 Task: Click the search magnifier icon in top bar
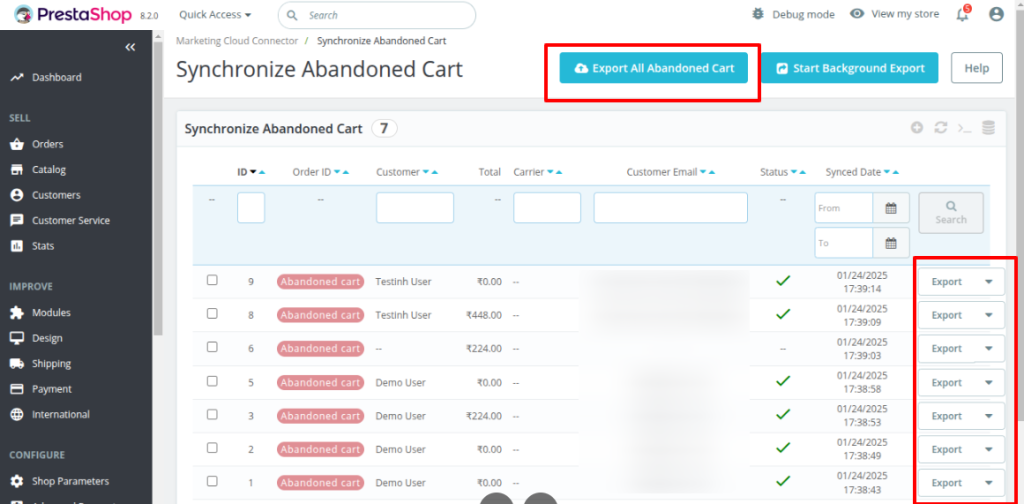tap(293, 15)
